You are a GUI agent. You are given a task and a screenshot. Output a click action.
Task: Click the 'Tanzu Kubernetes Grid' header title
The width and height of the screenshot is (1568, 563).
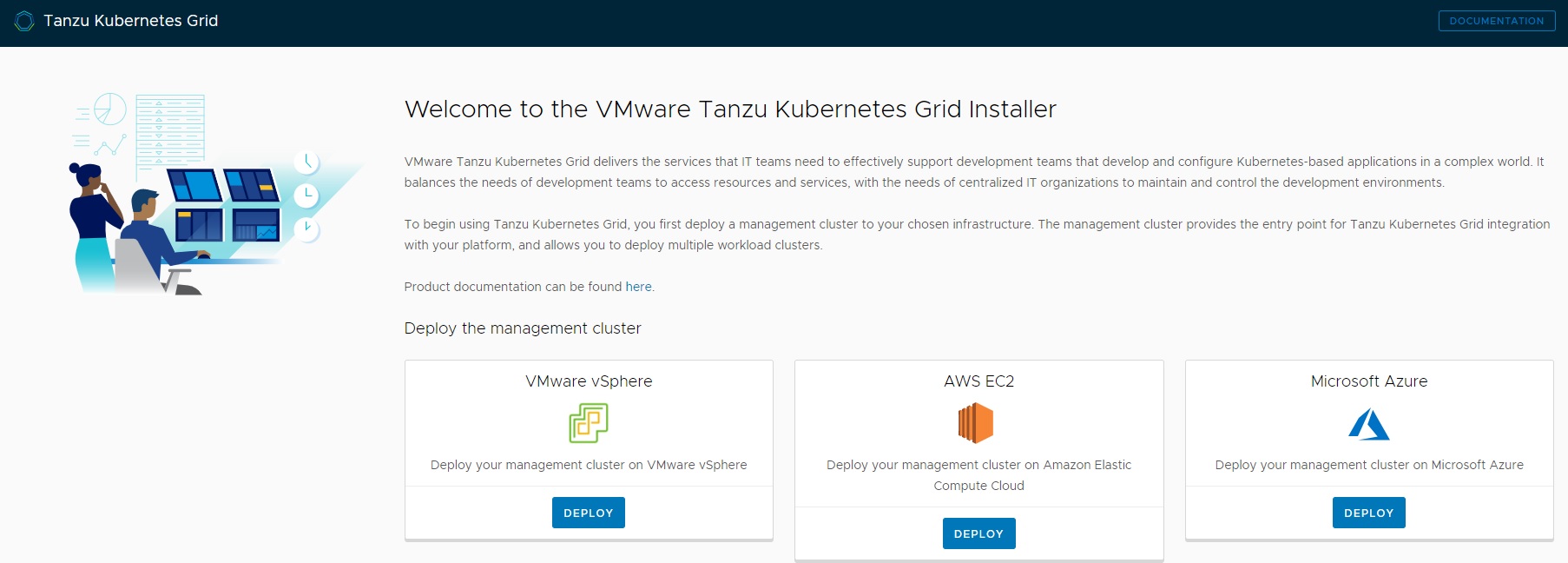(131, 21)
